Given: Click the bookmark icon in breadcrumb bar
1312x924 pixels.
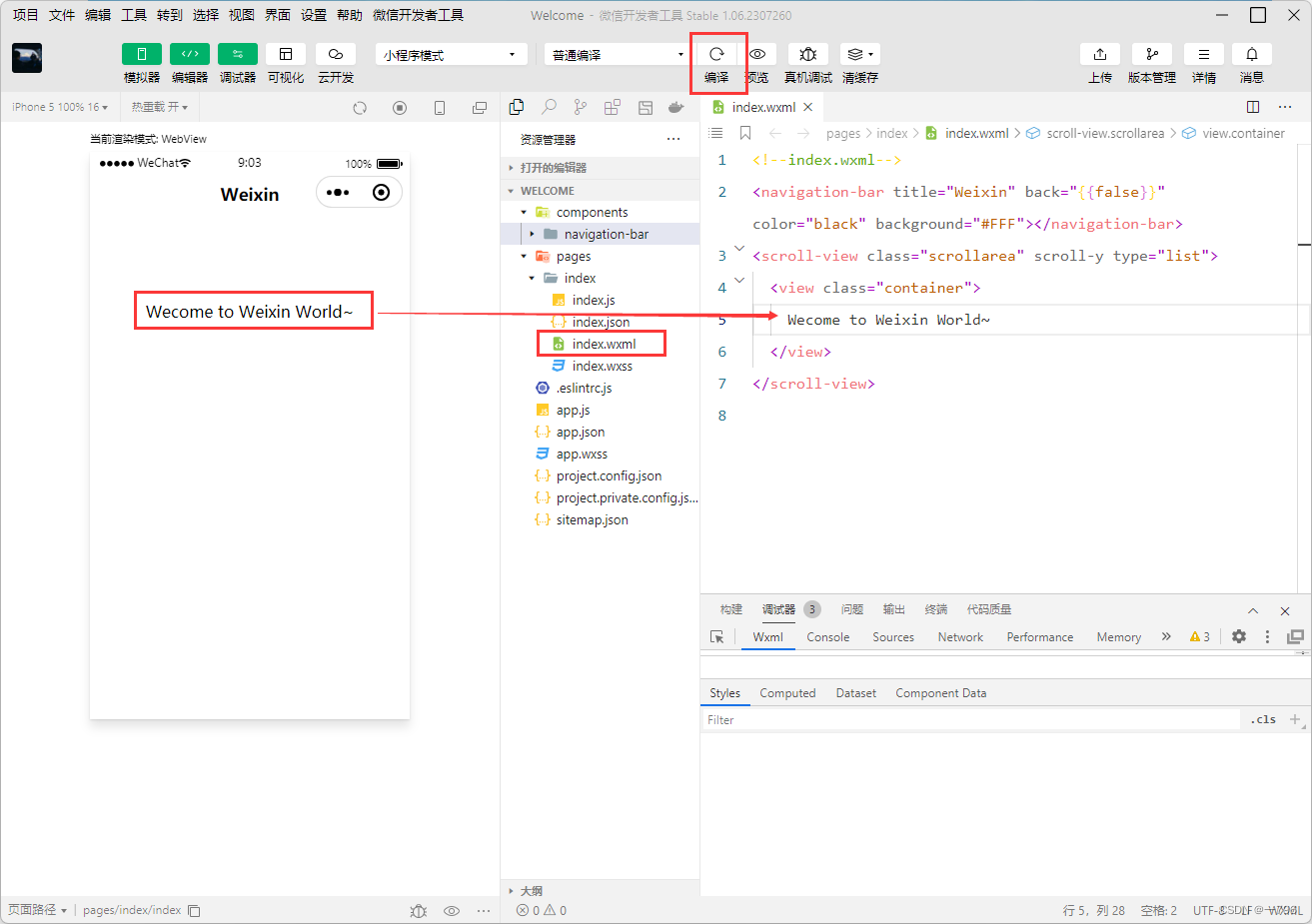Looking at the screenshot, I should click(745, 133).
